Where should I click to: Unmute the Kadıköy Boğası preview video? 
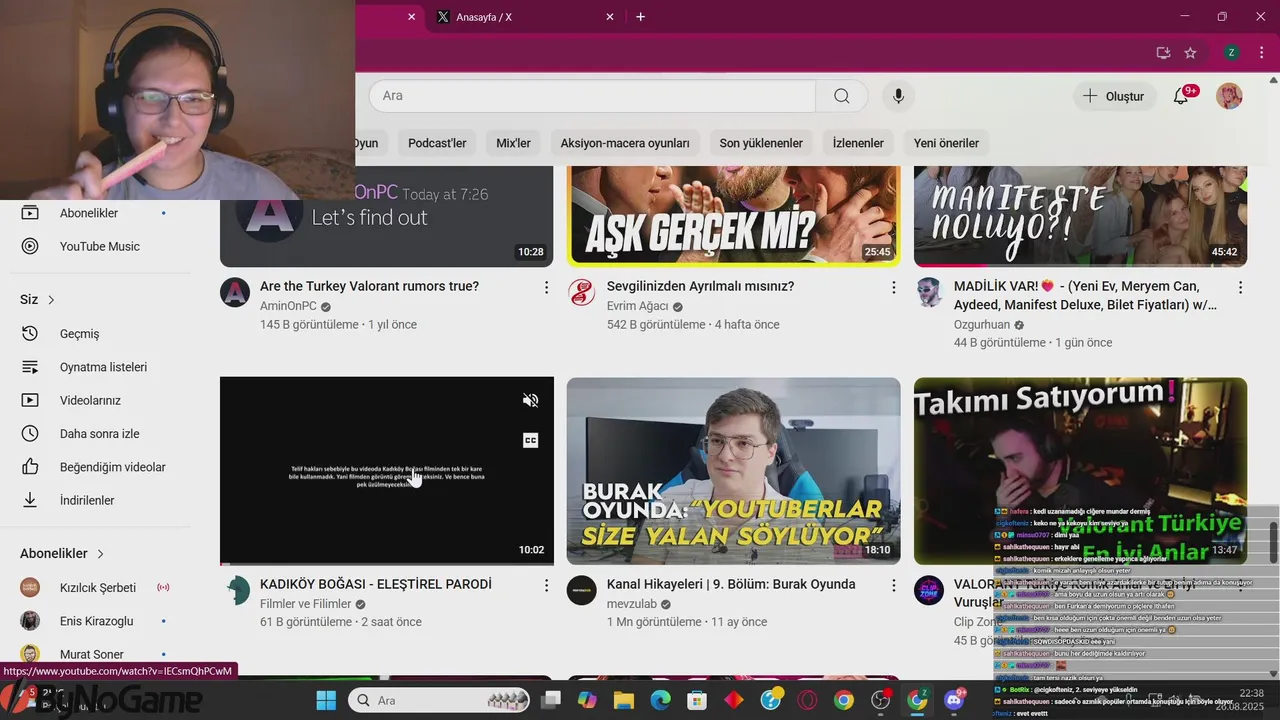coord(531,400)
